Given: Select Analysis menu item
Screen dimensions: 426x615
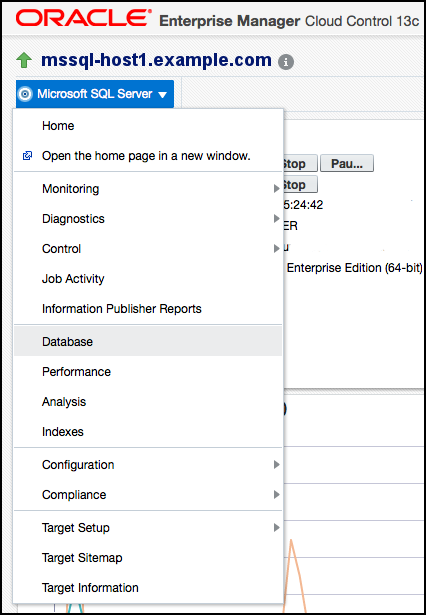Looking at the screenshot, I should (148, 402).
